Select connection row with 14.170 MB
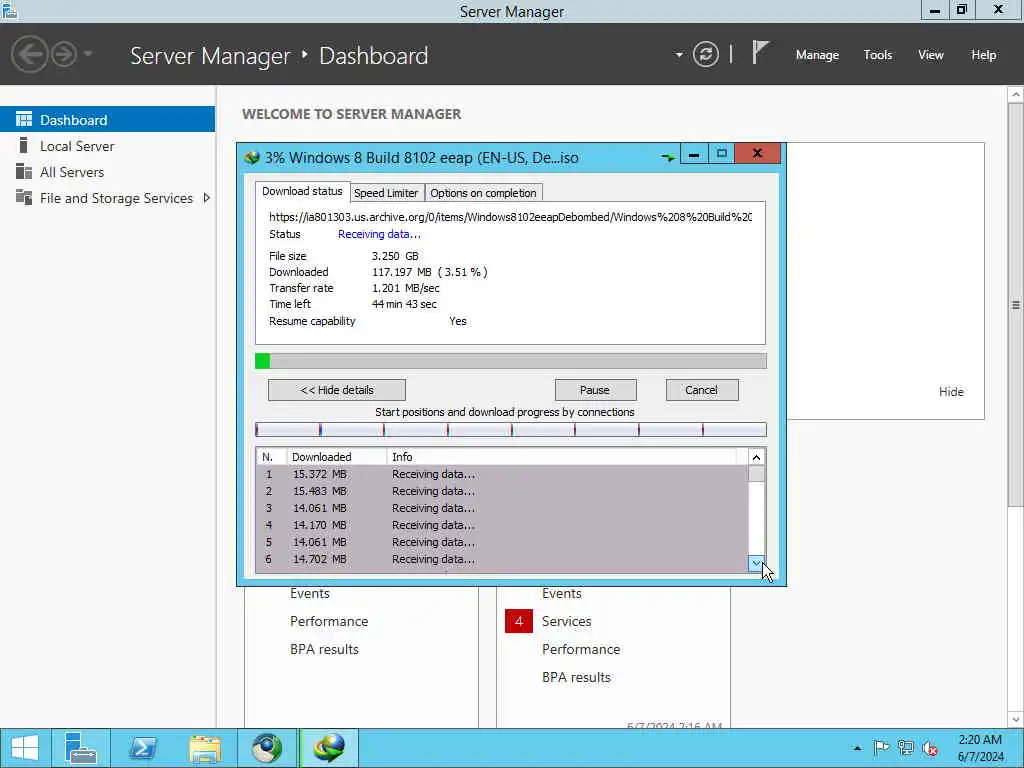The height and width of the screenshot is (768, 1024). 502,525
